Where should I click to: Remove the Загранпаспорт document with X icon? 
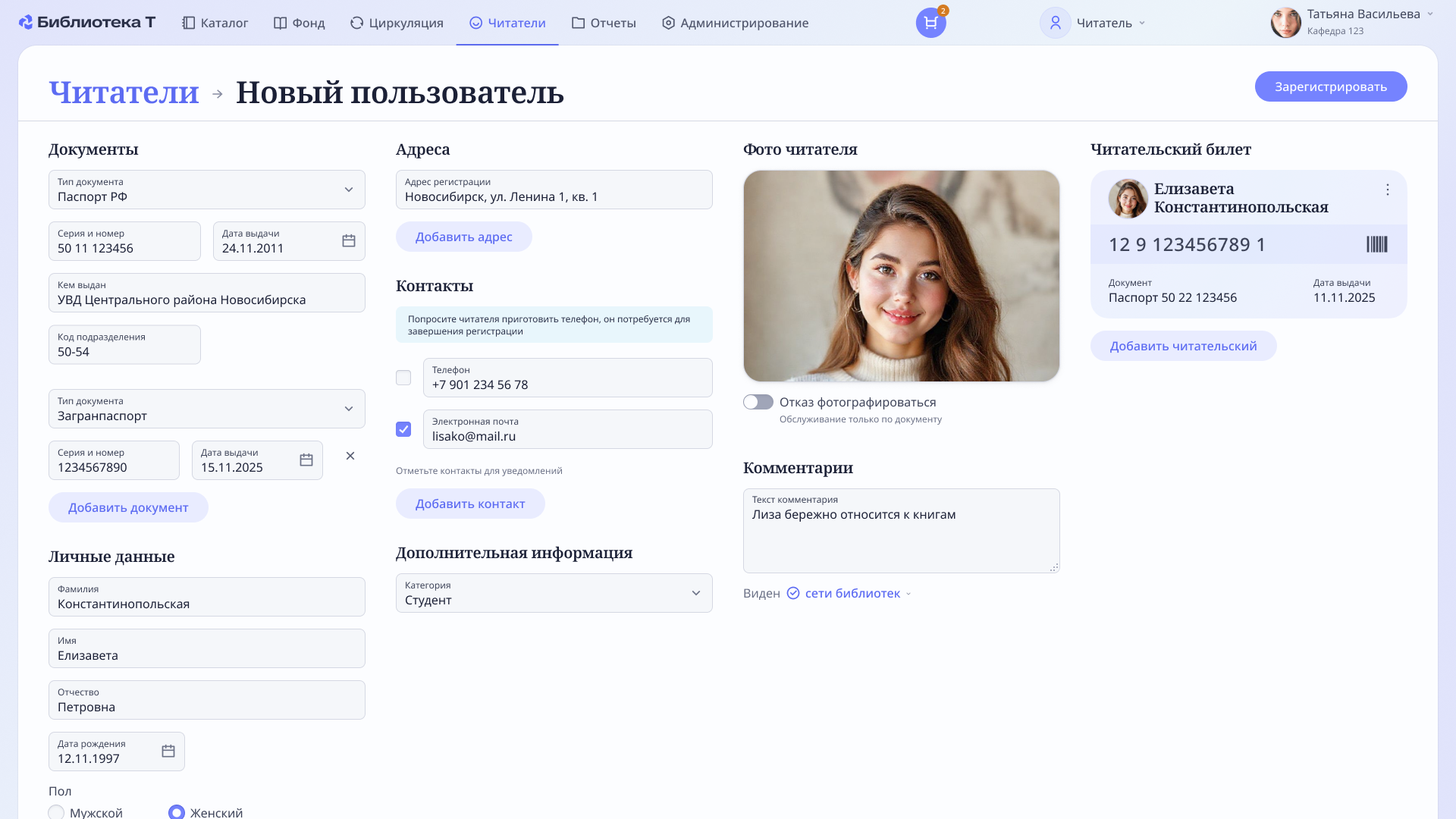coord(350,456)
